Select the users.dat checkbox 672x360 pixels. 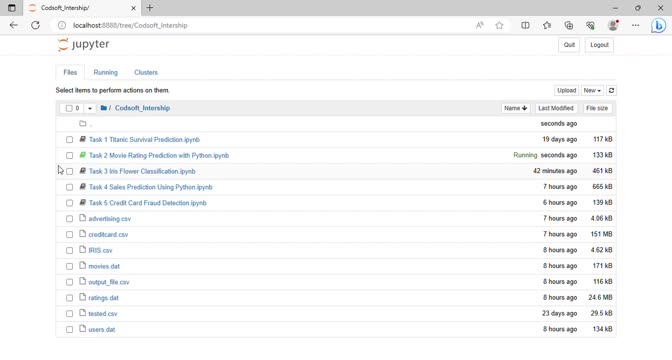click(69, 330)
